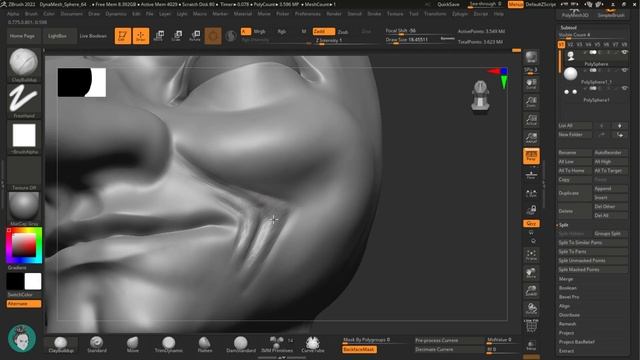Screen dimensions: 640x360
Task: Toggle the Persp perspective button
Action: 531,156
